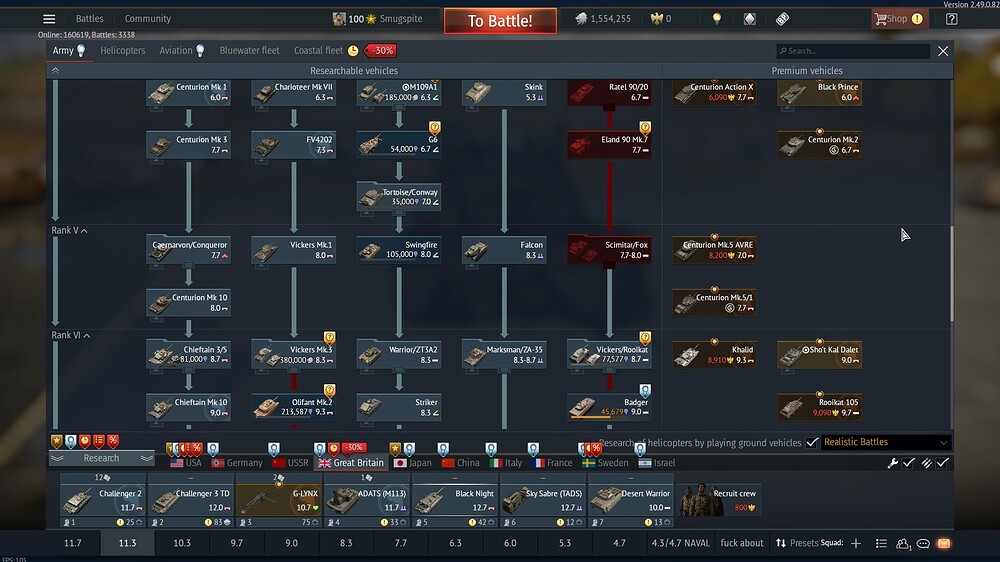Switch to the Helicopters tab
Screen dimensions: 1000x562
[x=122, y=50]
